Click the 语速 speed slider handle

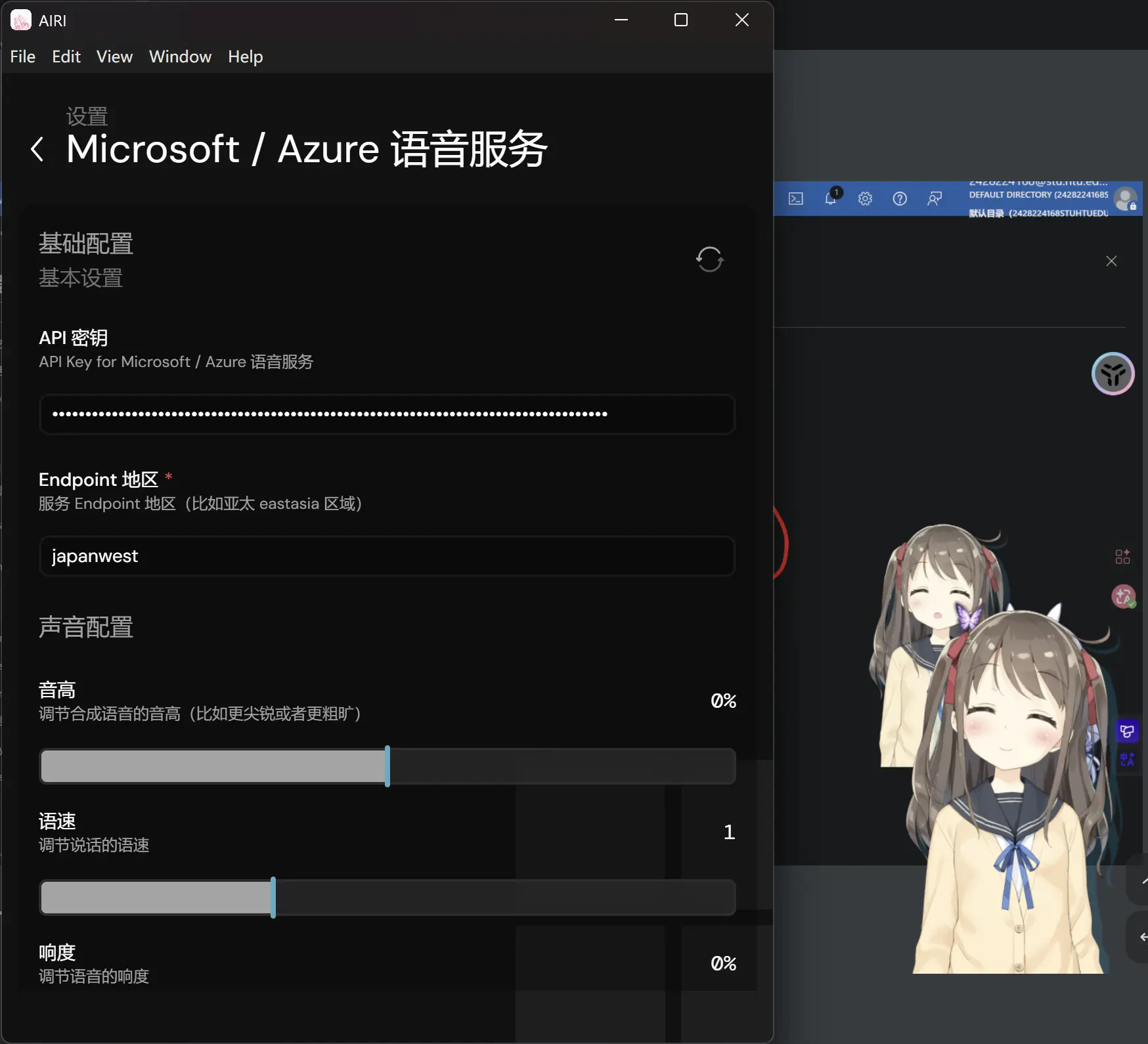tap(273, 898)
